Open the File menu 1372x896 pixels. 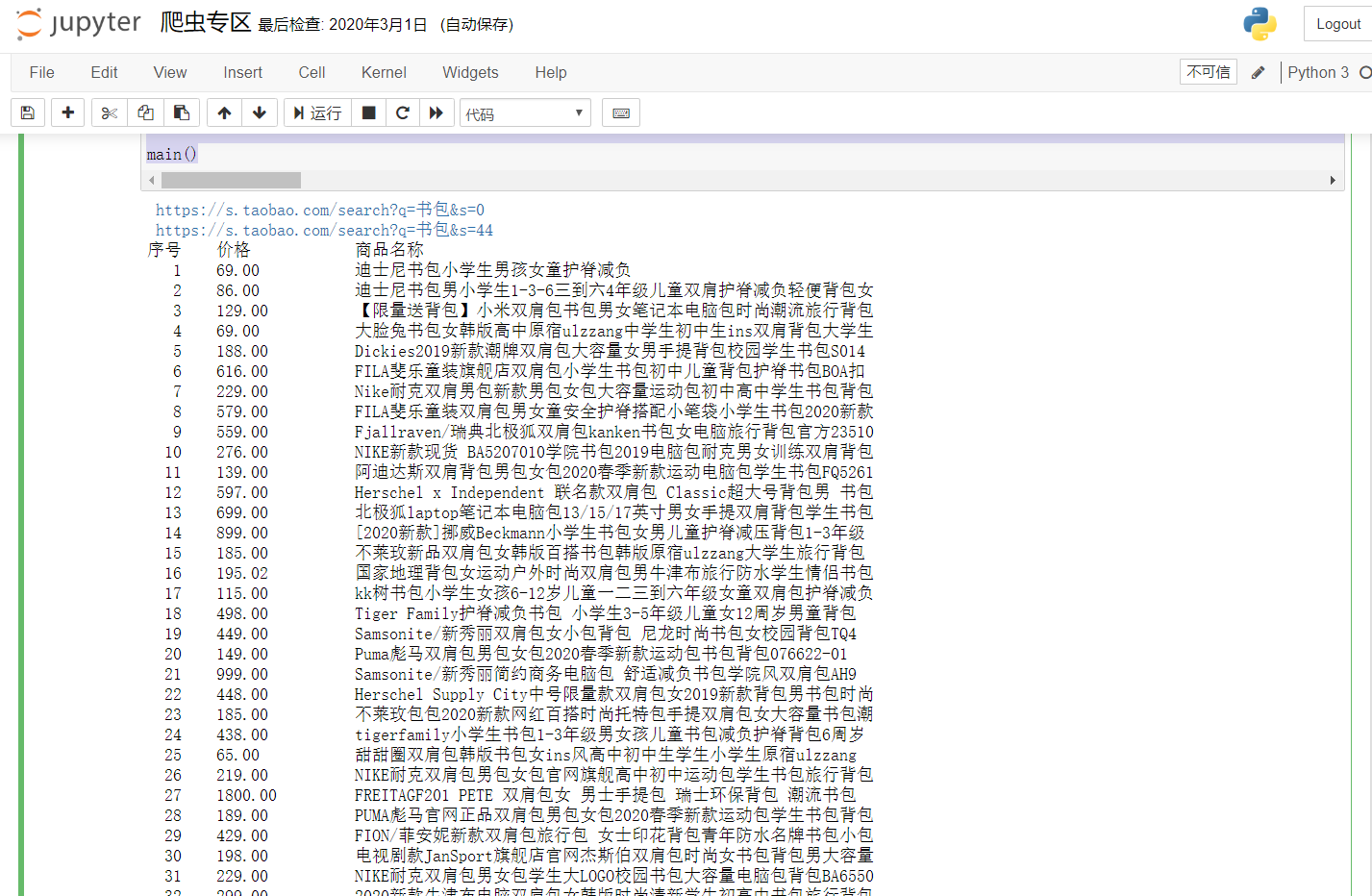(41, 72)
